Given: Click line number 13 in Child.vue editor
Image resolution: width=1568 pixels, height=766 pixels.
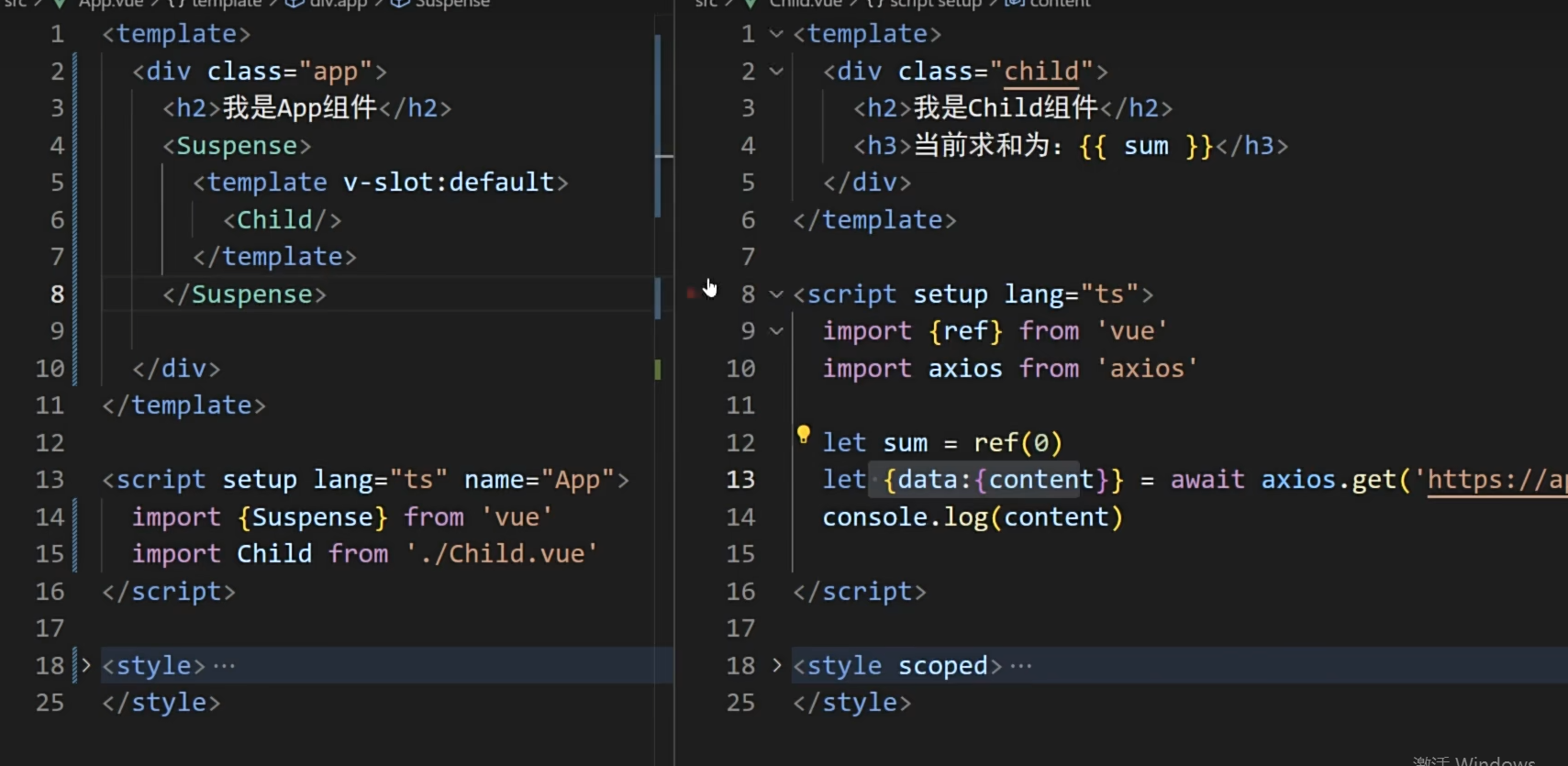Looking at the screenshot, I should tap(740, 480).
